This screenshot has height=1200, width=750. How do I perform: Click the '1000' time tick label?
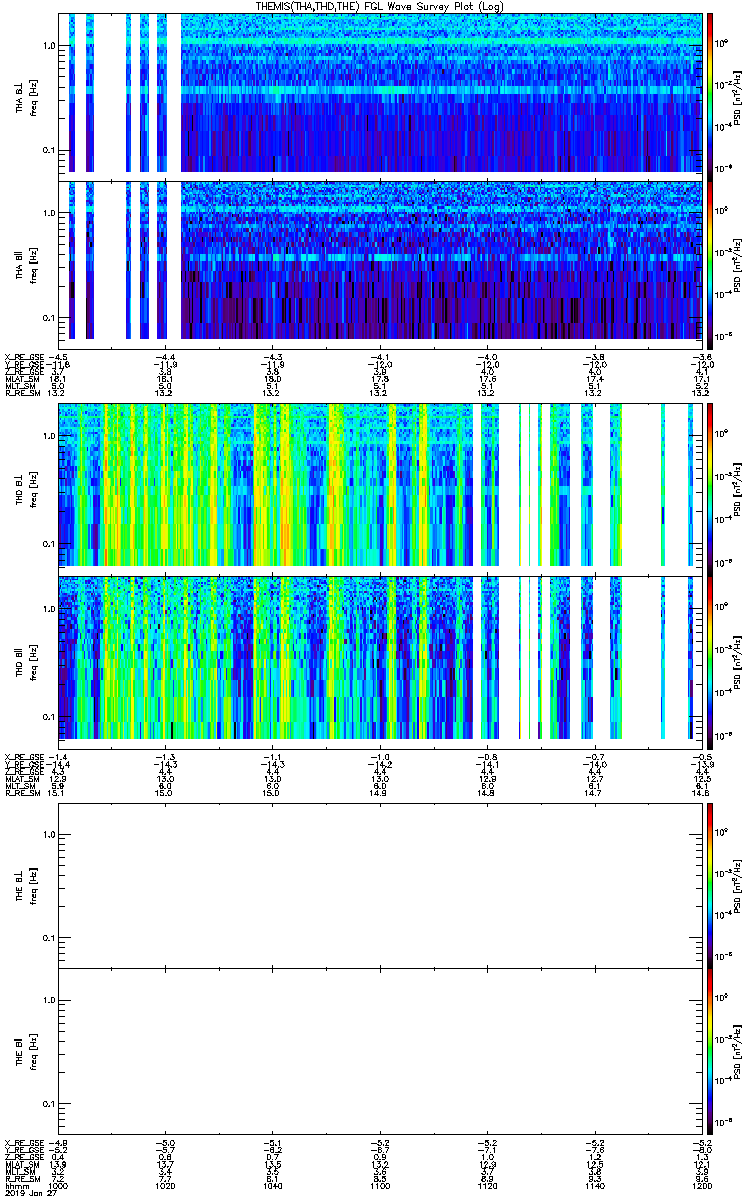(x=58, y=1186)
